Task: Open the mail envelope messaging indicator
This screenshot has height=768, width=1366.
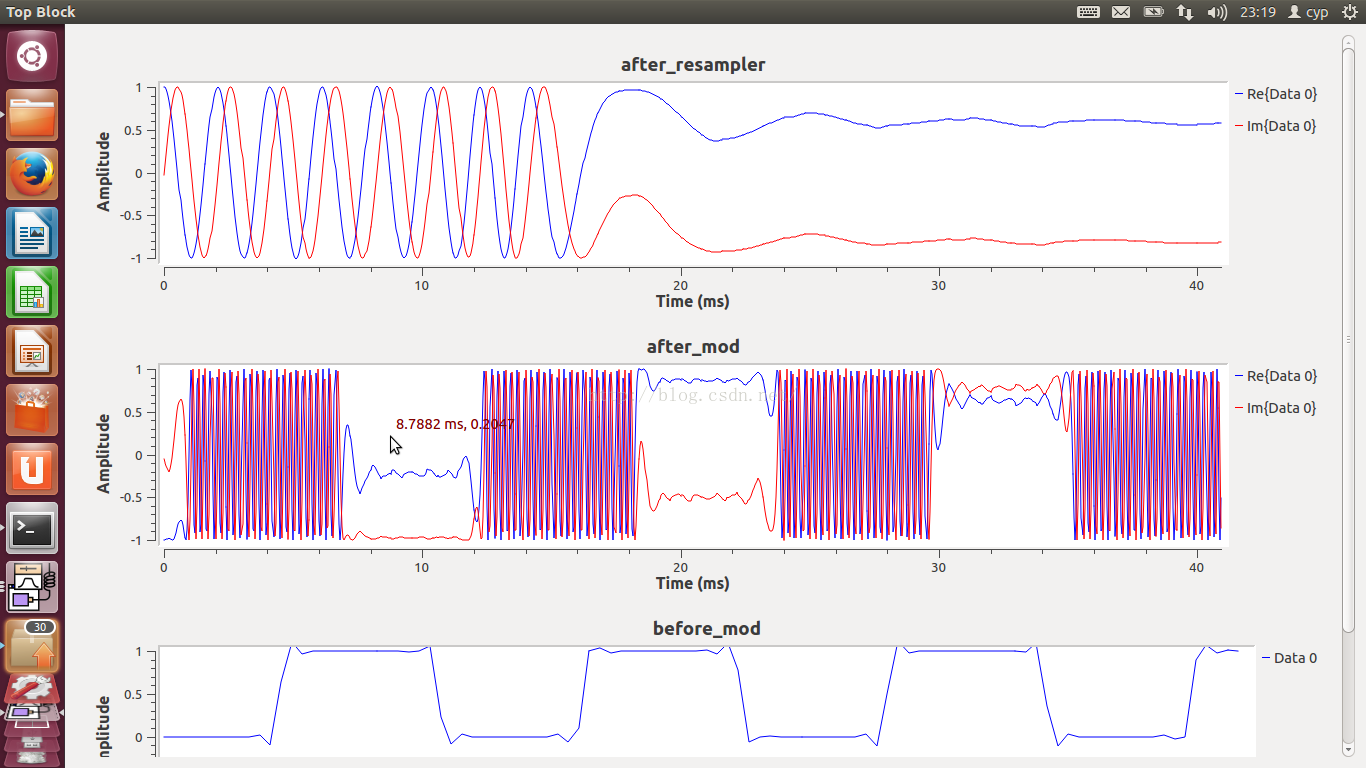Action: pos(1121,12)
